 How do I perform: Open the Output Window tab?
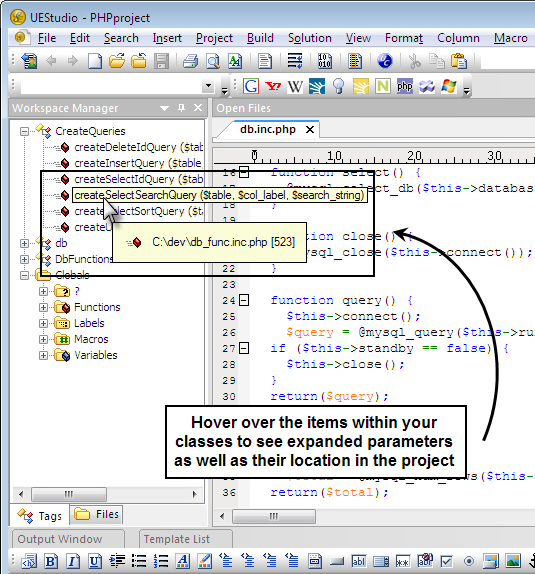tap(68, 539)
